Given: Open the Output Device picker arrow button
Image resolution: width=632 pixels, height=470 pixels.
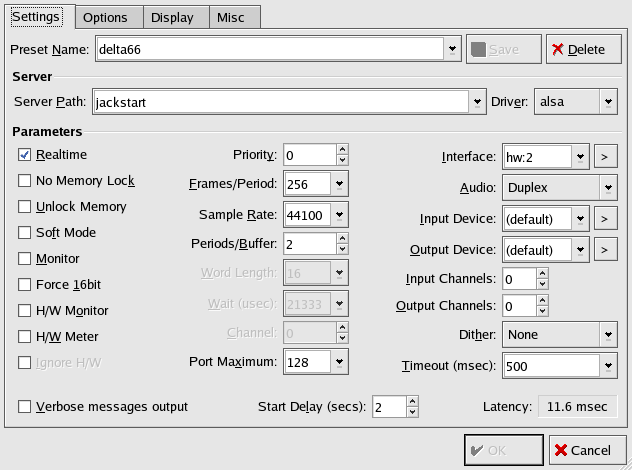Looking at the screenshot, I should pos(606,249).
